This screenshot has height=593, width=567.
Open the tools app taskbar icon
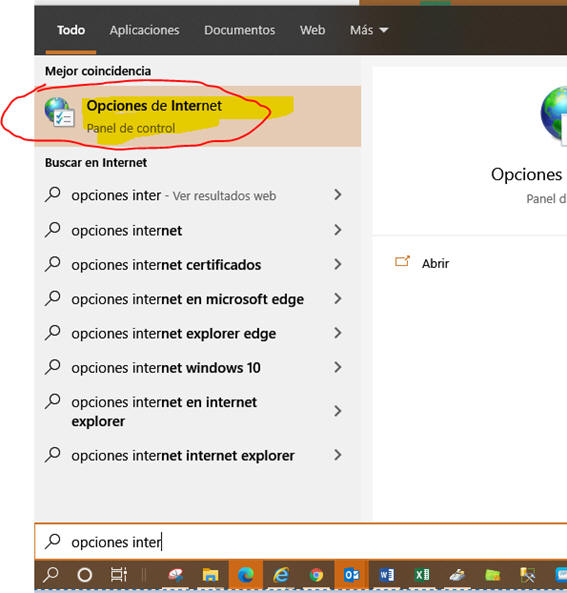pyautogui.click(x=528, y=575)
